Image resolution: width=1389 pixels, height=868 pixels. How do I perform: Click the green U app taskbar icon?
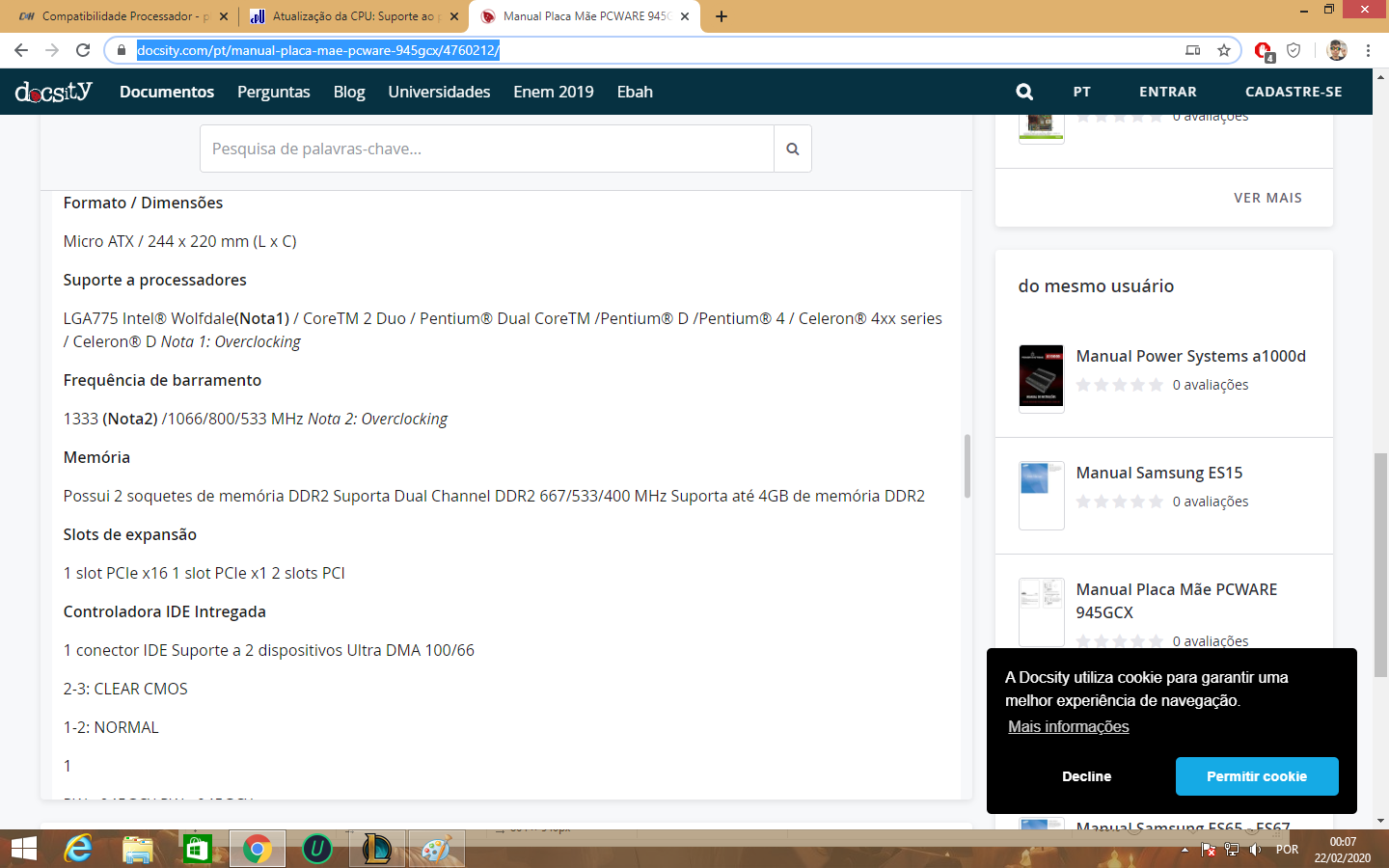coord(317,849)
